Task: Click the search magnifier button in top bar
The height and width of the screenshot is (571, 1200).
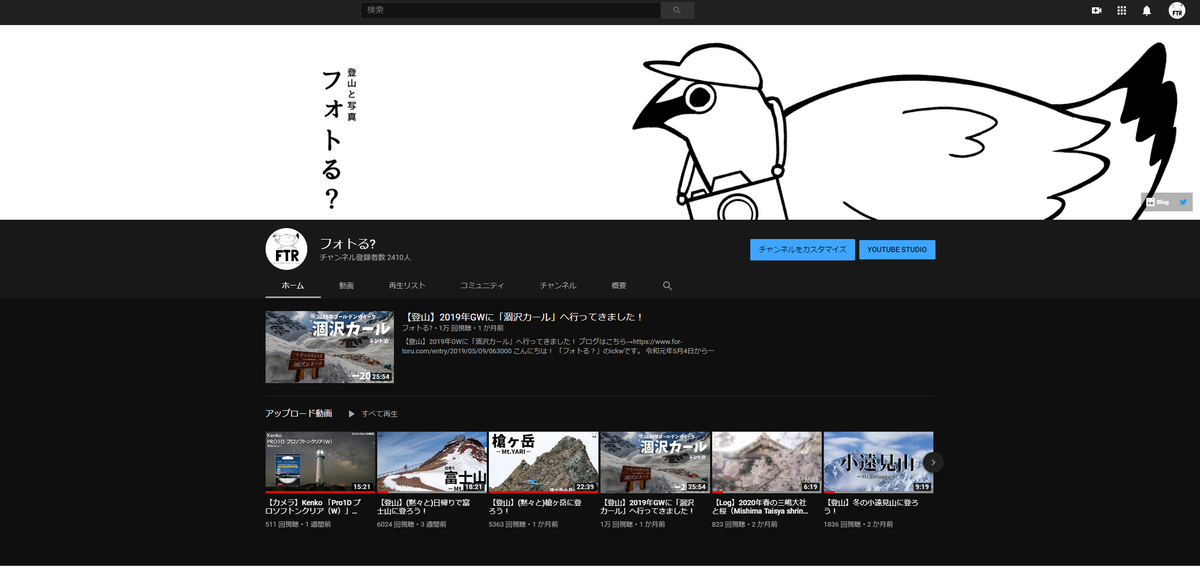Action: (677, 10)
